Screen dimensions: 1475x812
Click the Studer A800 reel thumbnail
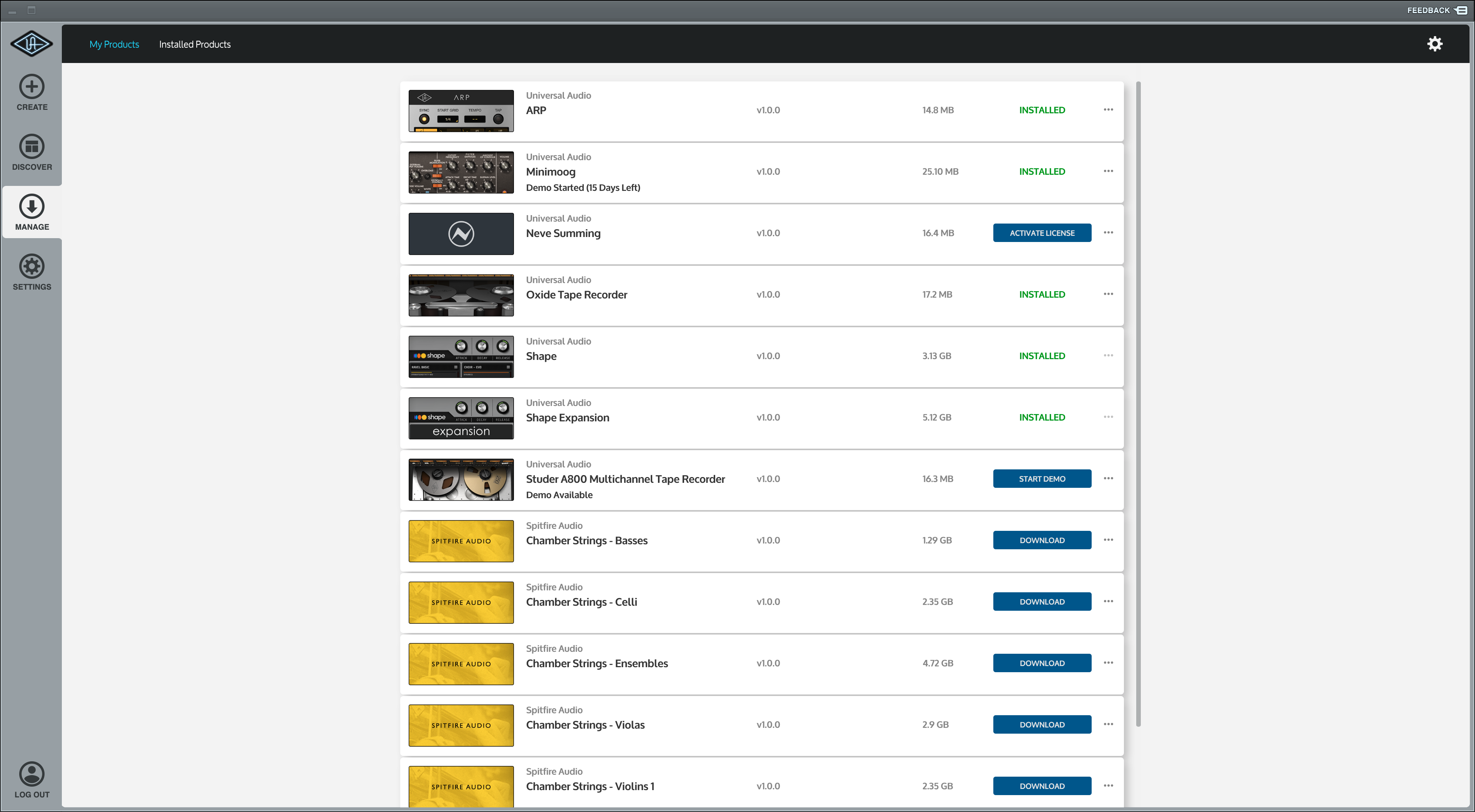pos(461,479)
